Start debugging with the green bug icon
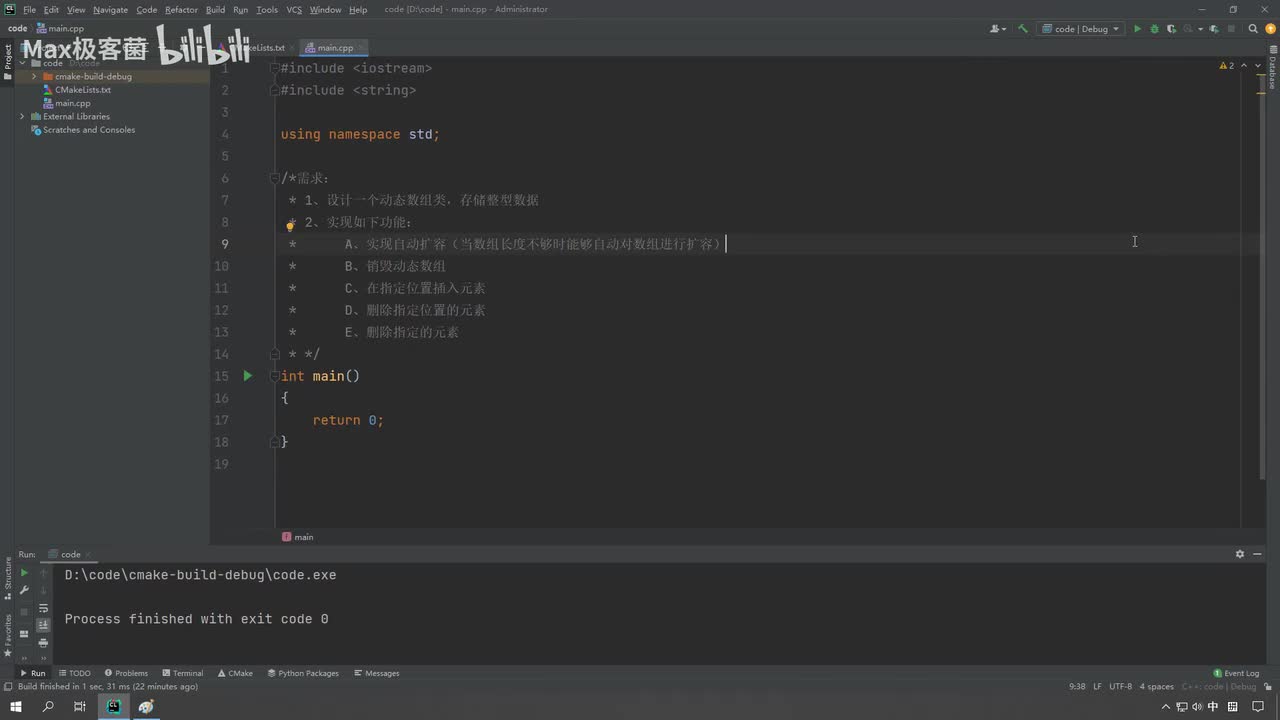The width and height of the screenshot is (1280, 720). click(1154, 29)
